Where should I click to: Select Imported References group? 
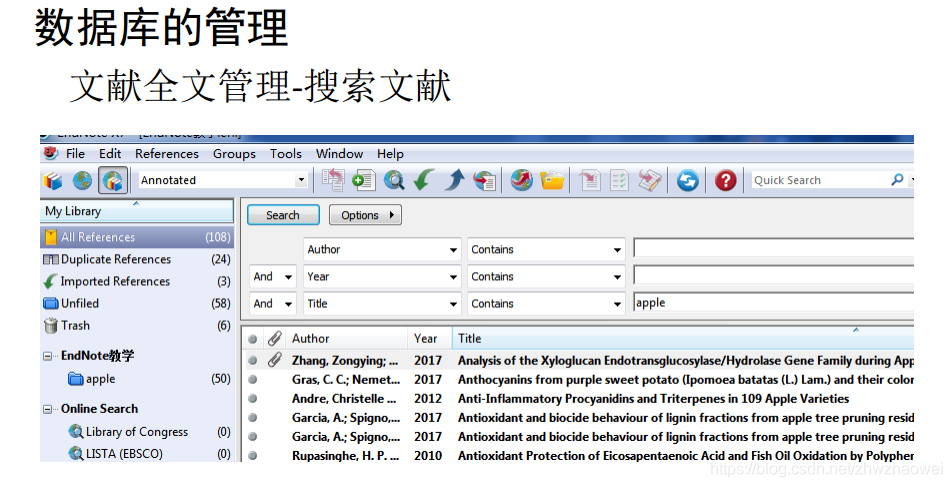[x=137, y=281]
